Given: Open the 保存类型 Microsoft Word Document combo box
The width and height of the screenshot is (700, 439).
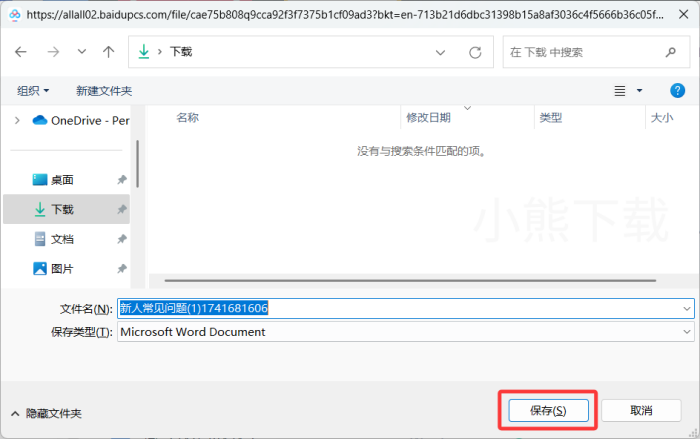Looking at the screenshot, I should 406,332.
